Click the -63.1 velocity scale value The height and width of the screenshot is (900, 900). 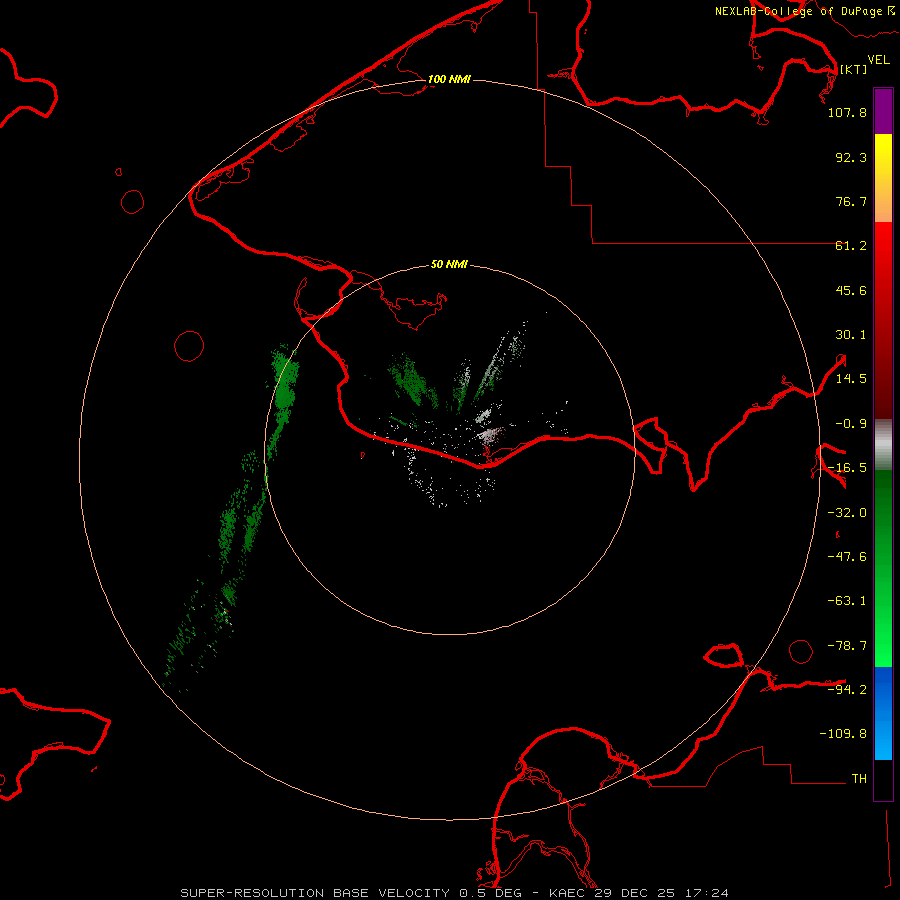(x=847, y=601)
